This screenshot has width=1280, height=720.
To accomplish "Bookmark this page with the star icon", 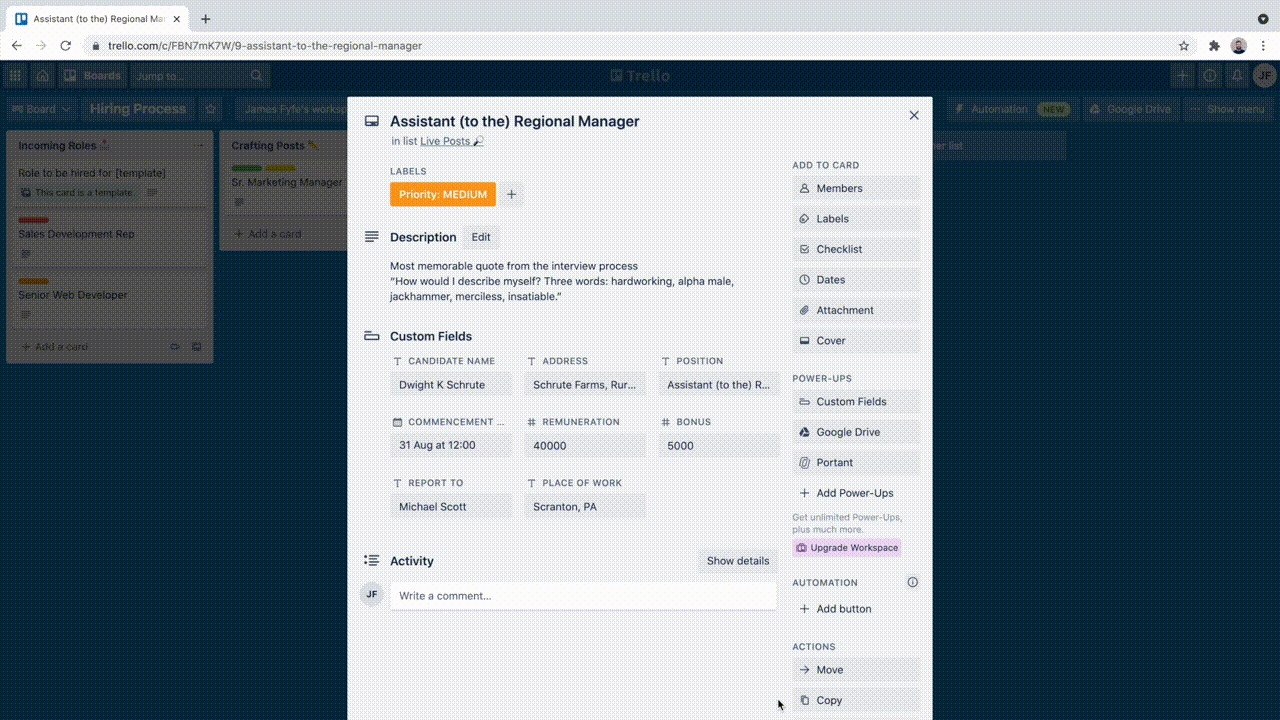I will pyautogui.click(x=1184, y=46).
